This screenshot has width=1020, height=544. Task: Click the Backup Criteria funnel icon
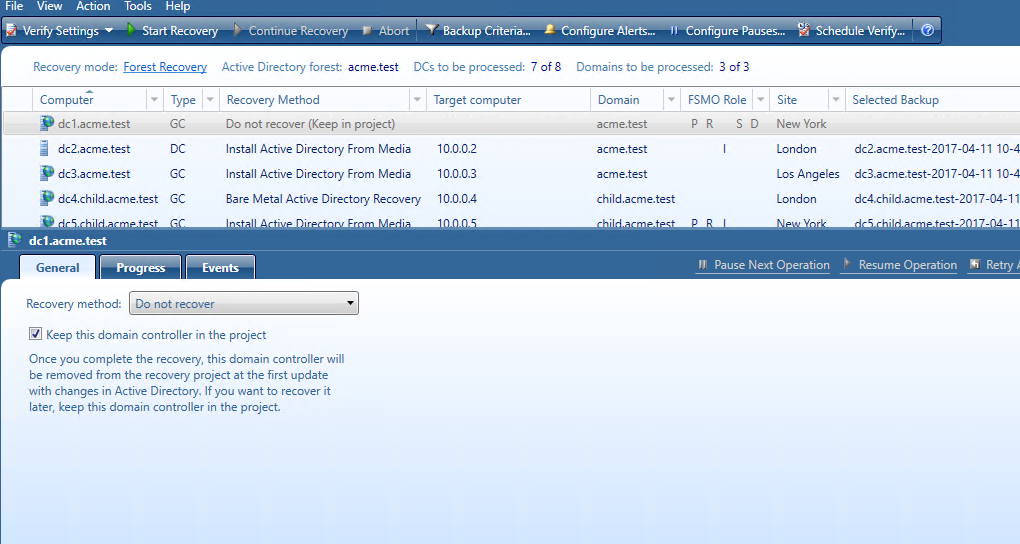point(431,30)
